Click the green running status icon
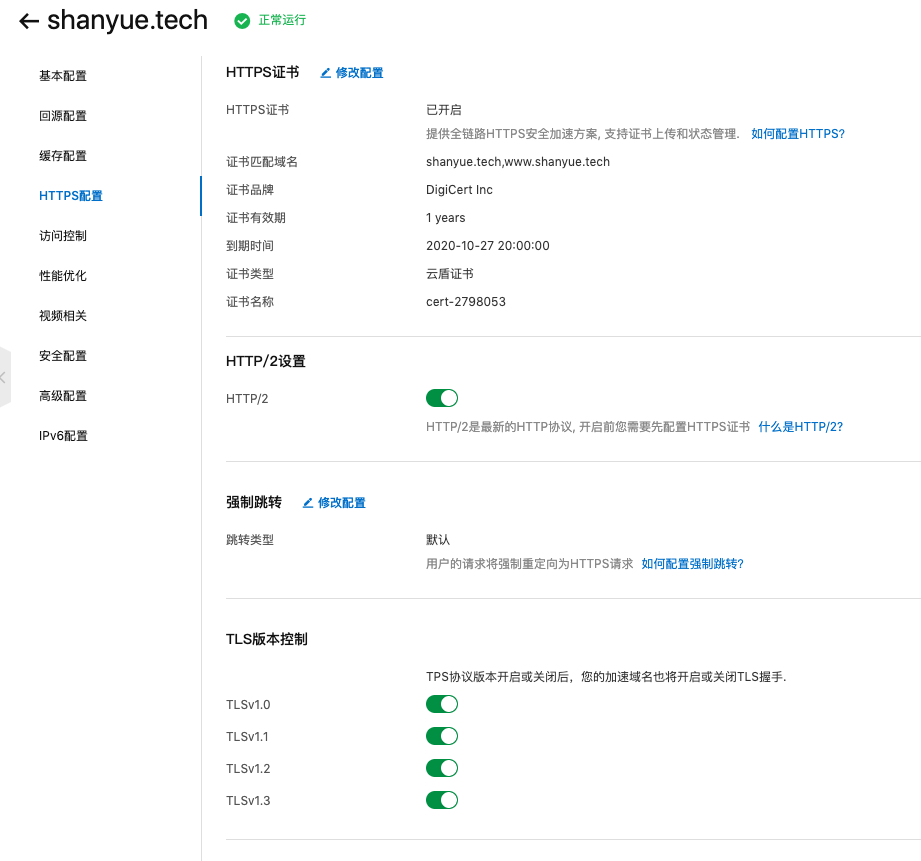The height and width of the screenshot is (861, 921). click(x=242, y=20)
